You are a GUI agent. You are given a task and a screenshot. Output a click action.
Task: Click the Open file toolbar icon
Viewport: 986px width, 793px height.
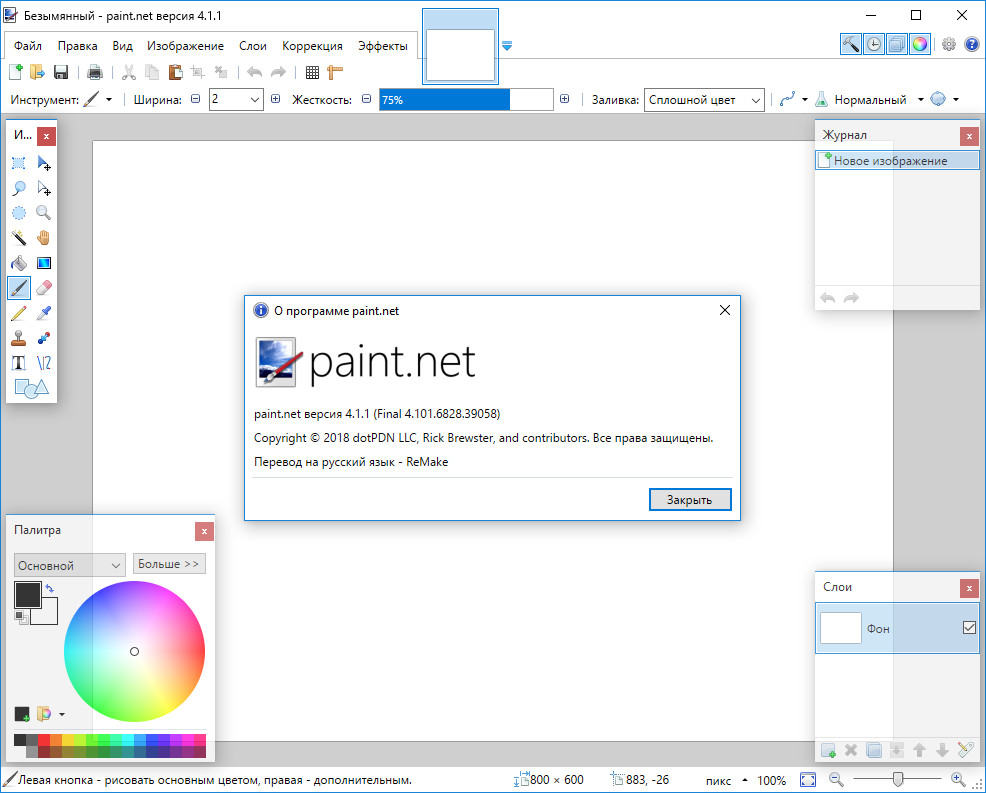[x=38, y=72]
